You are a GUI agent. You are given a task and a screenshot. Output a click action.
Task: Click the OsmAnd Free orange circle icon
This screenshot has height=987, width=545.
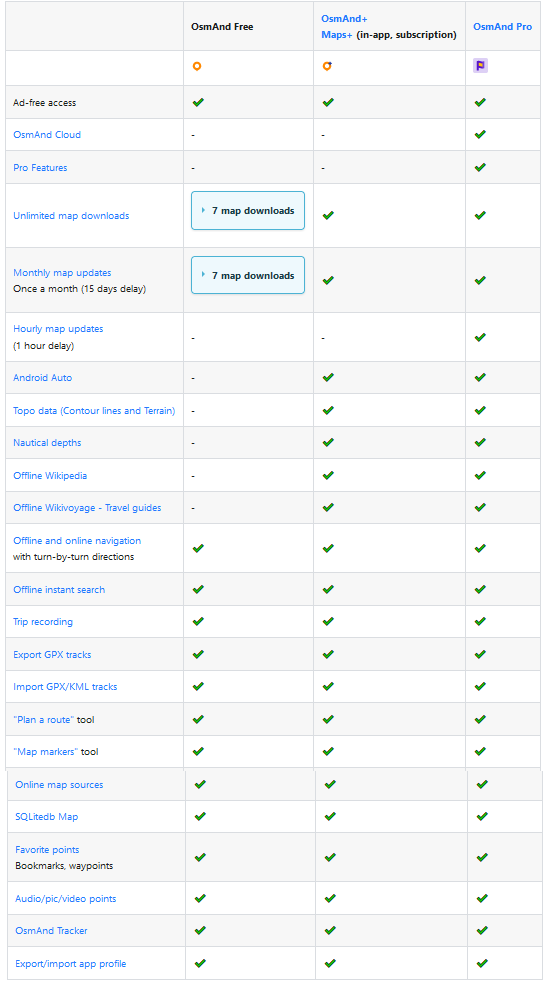point(197,66)
